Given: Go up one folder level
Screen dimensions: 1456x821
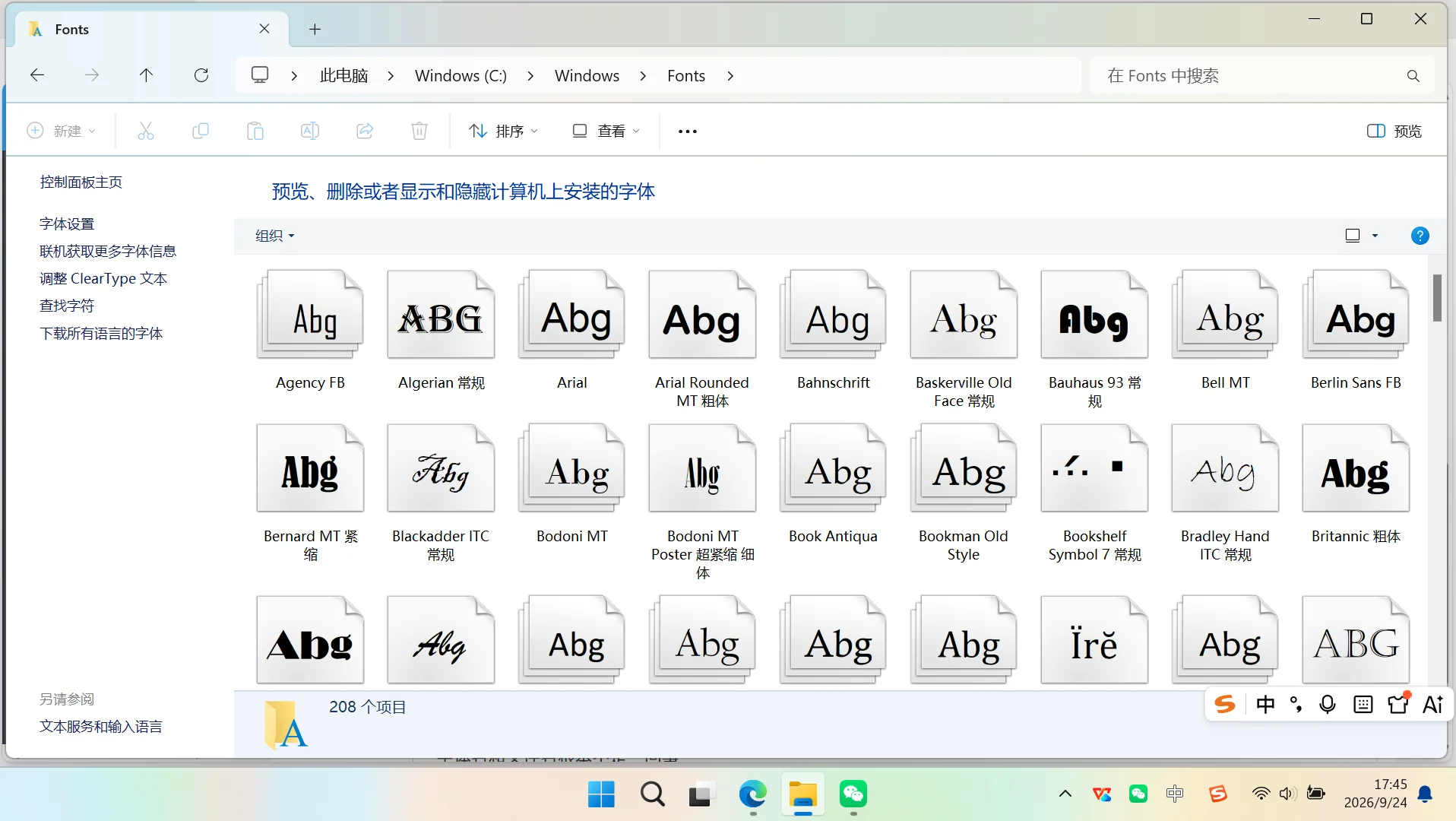Looking at the screenshot, I should click(146, 75).
